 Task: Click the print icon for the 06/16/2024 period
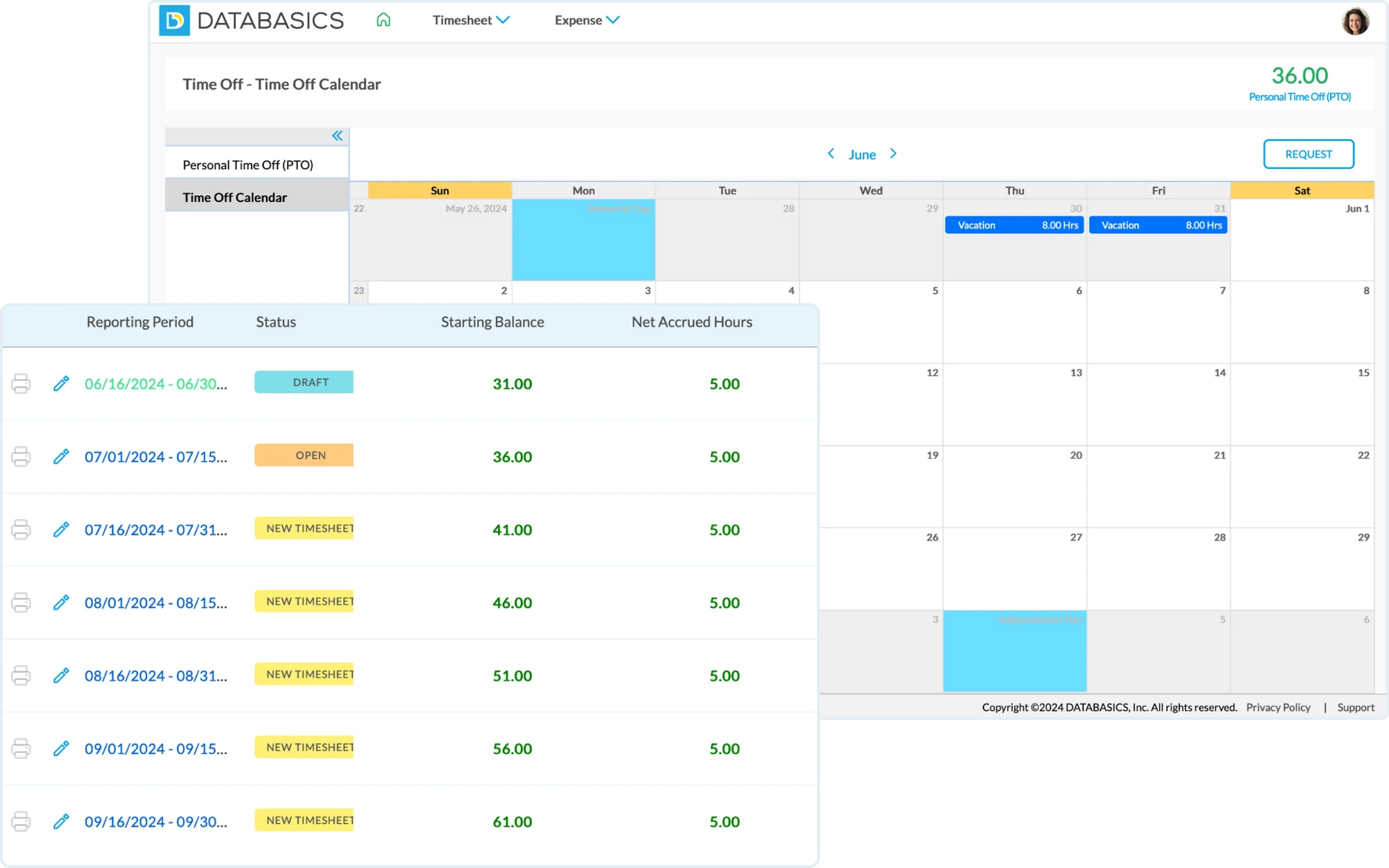tap(21, 383)
